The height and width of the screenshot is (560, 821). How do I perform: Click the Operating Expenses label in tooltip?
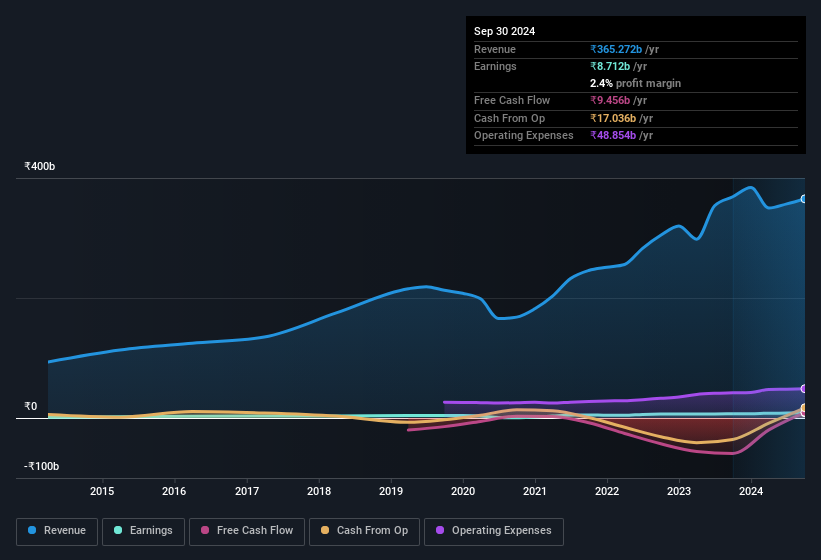point(524,136)
